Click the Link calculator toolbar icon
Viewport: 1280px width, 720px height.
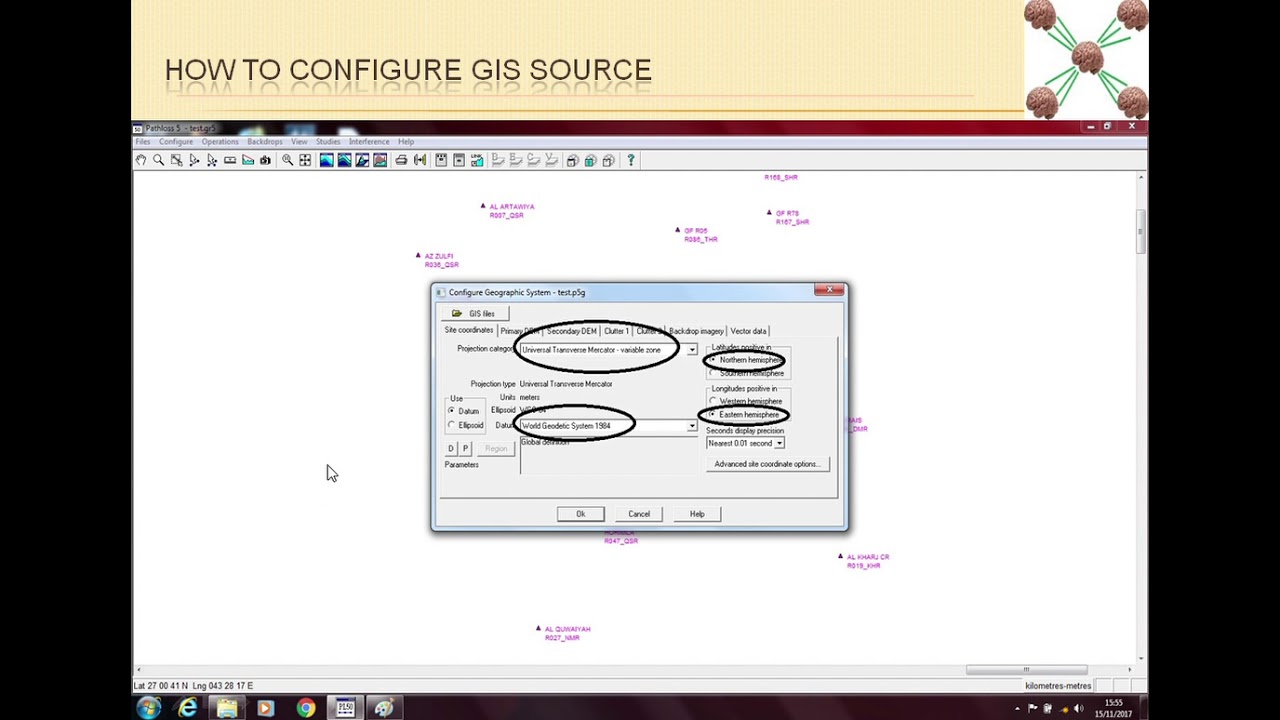point(477,160)
